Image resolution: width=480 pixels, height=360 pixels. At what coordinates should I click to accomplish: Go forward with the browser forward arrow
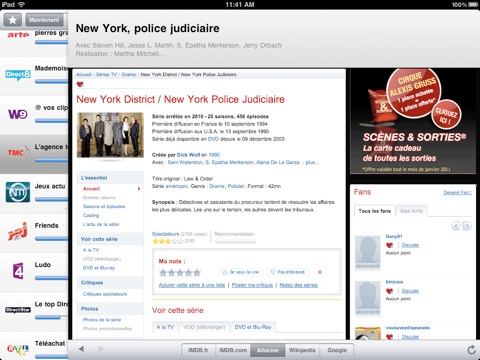(101, 349)
